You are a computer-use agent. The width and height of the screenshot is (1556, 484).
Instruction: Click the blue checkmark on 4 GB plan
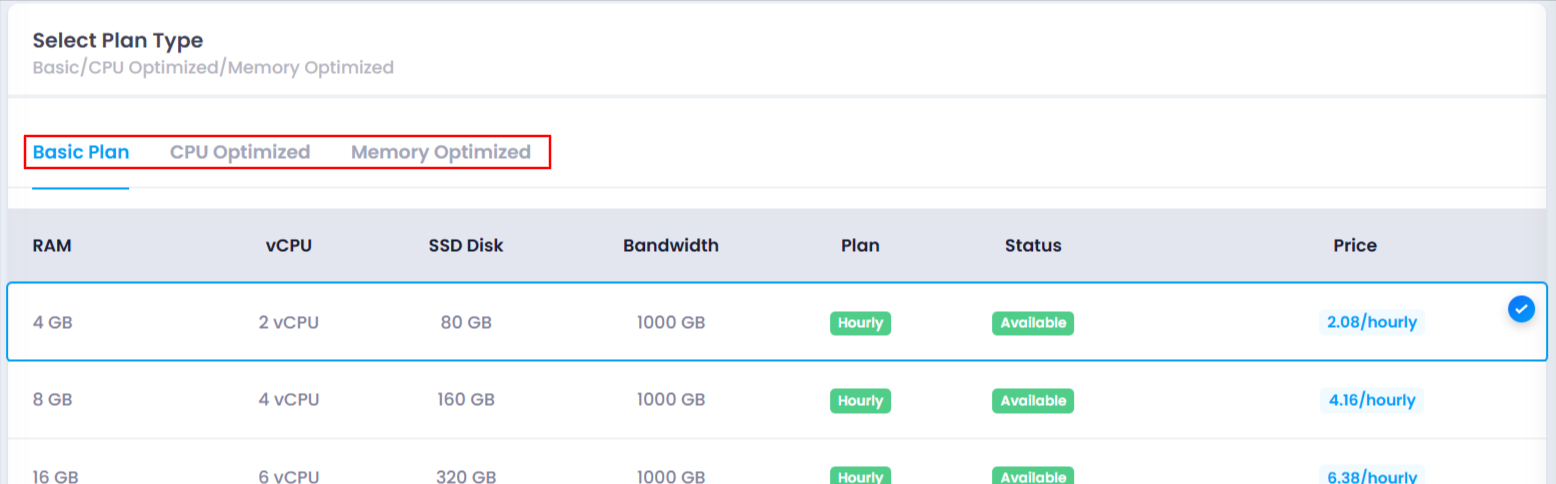tap(1521, 310)
